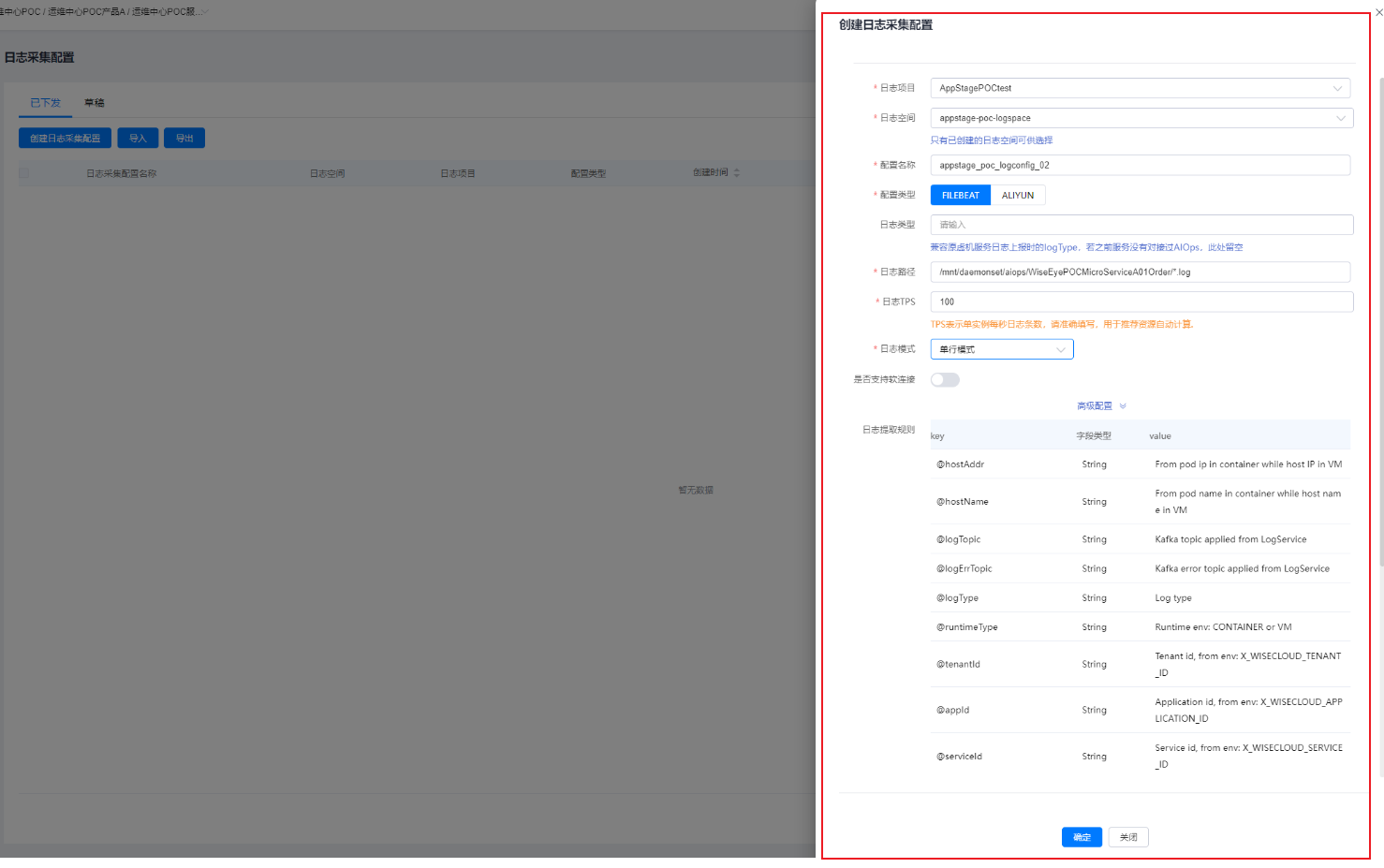The height and width of the screenshot is (868, 1384).
Task: Tick the select-all checkbox in table header
Action: pos(24,173)
